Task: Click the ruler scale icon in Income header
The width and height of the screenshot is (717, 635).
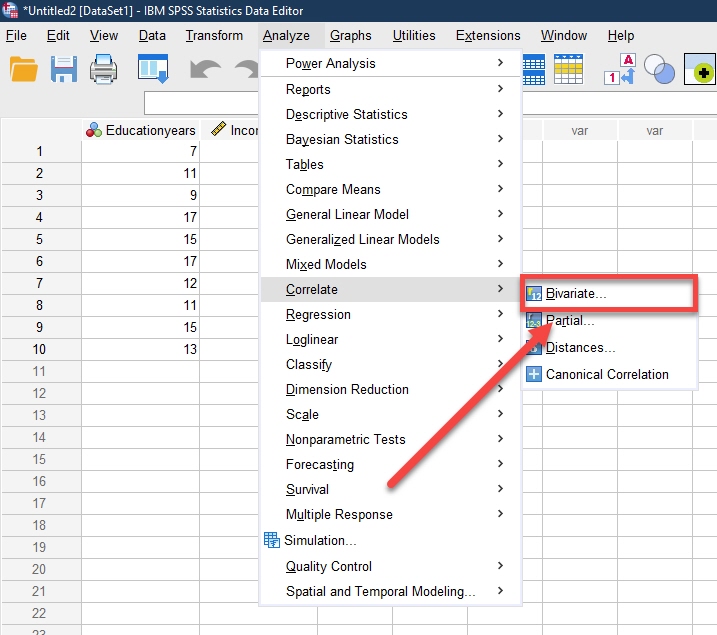Action: (219, 129)
